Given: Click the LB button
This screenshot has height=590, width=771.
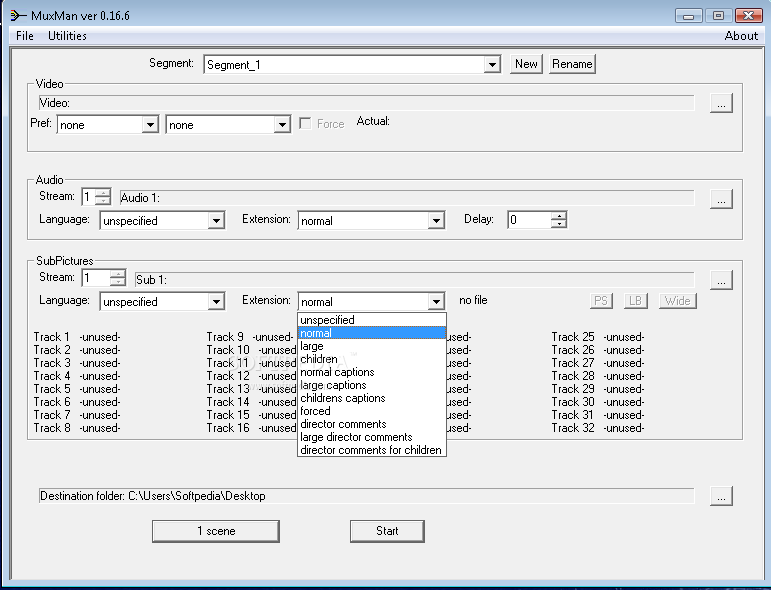Looking at the screenshot, I should tap(635, 300).
